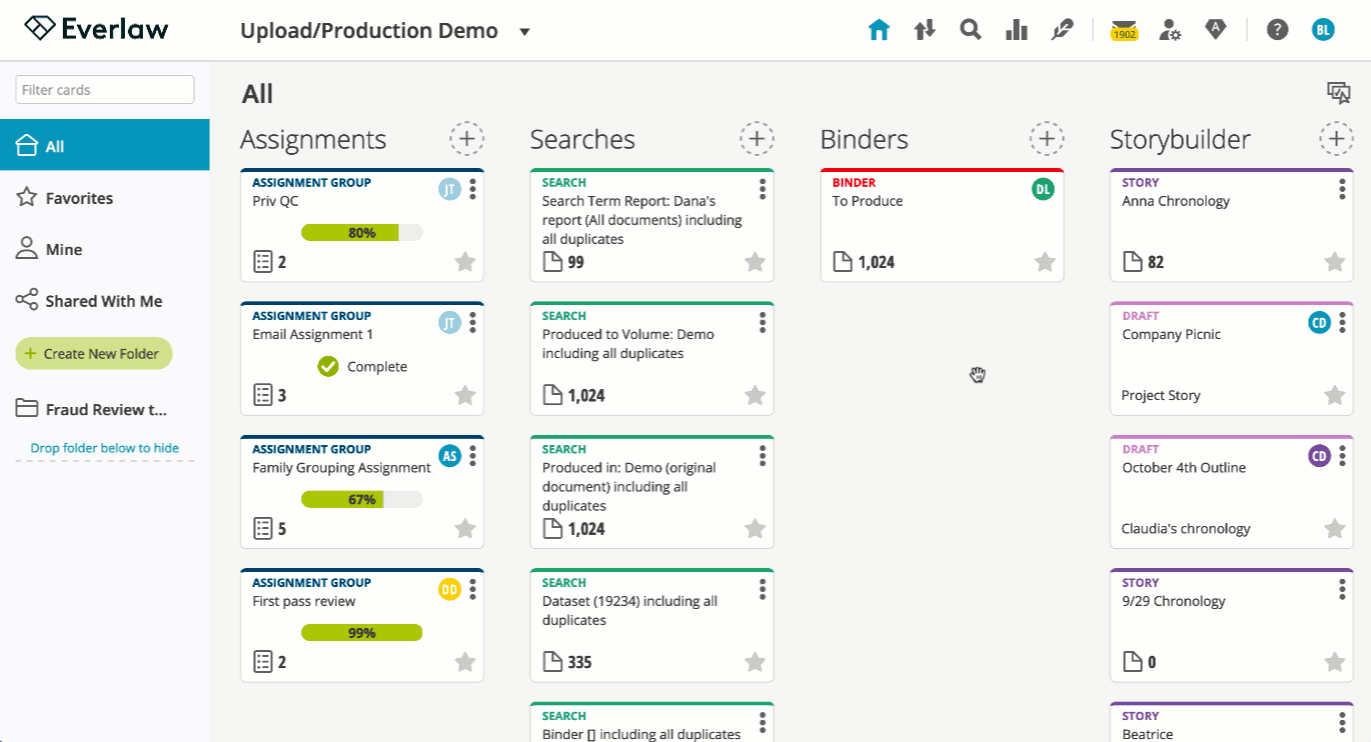This screenshot has width=1371, height=742.
Task: Select Favorites in the sidebar
Action: click(105, 198)
